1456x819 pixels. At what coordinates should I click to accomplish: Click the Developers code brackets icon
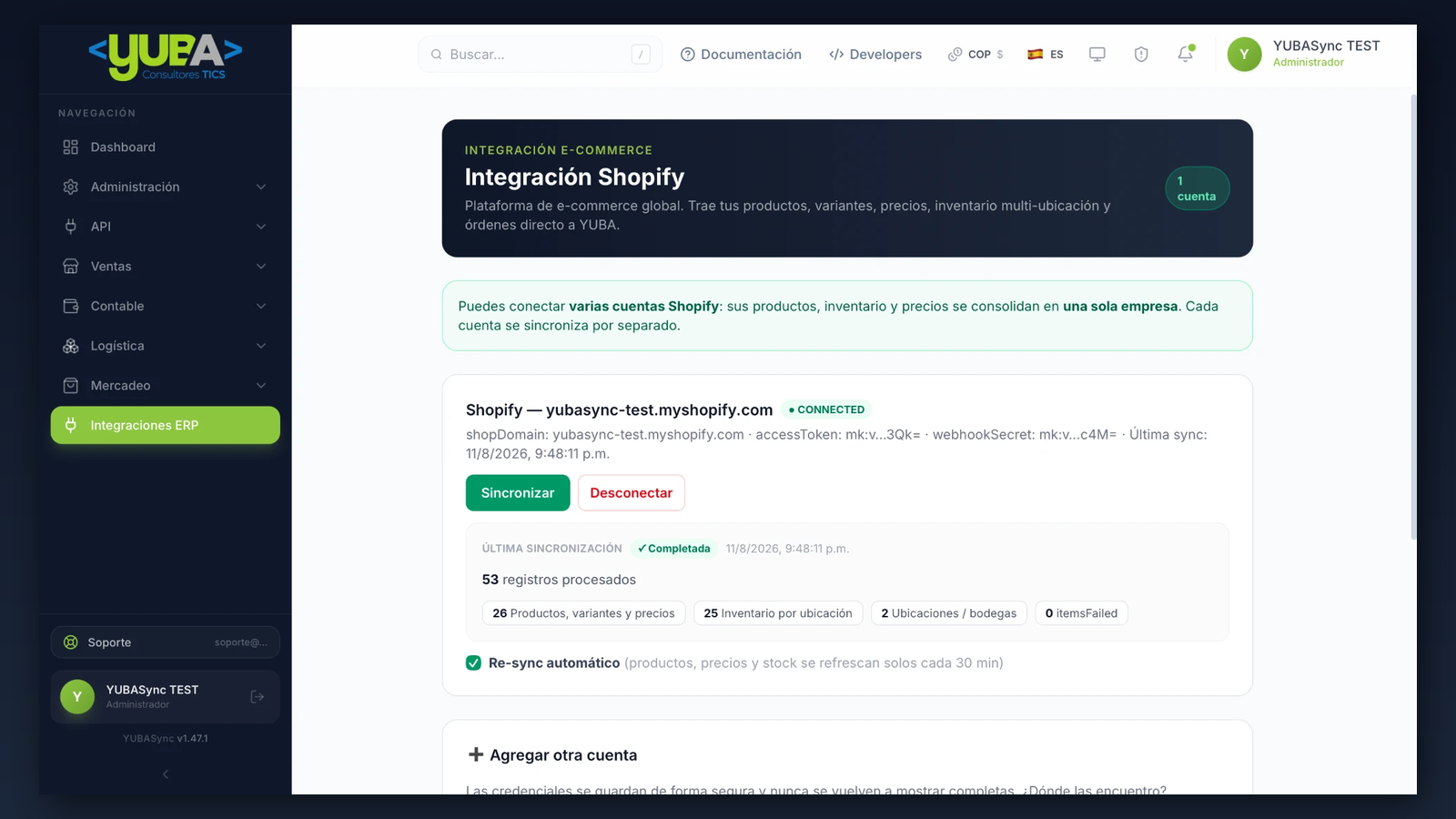pos(836,55)
